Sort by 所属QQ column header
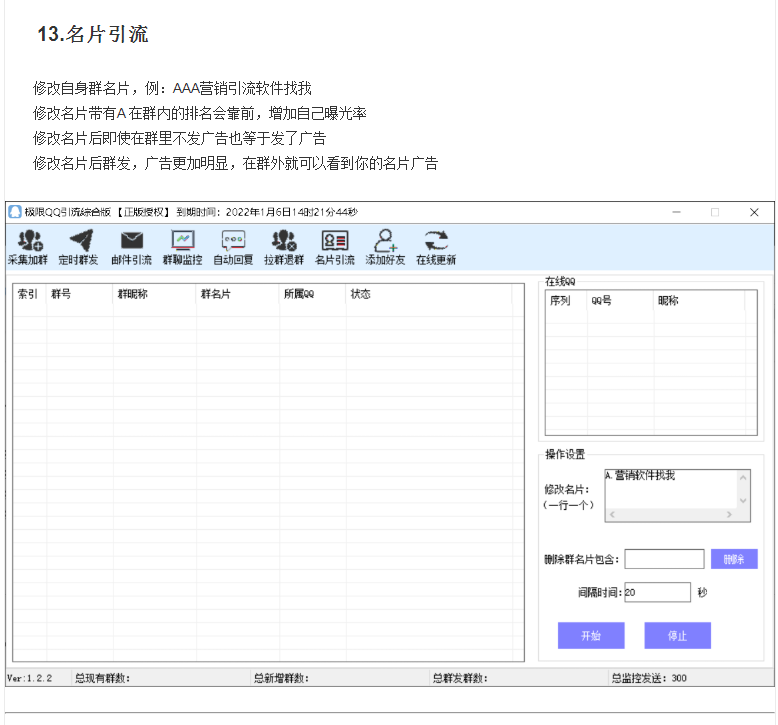Viewport: 778px width, 725px height. (x=313, y=294)
